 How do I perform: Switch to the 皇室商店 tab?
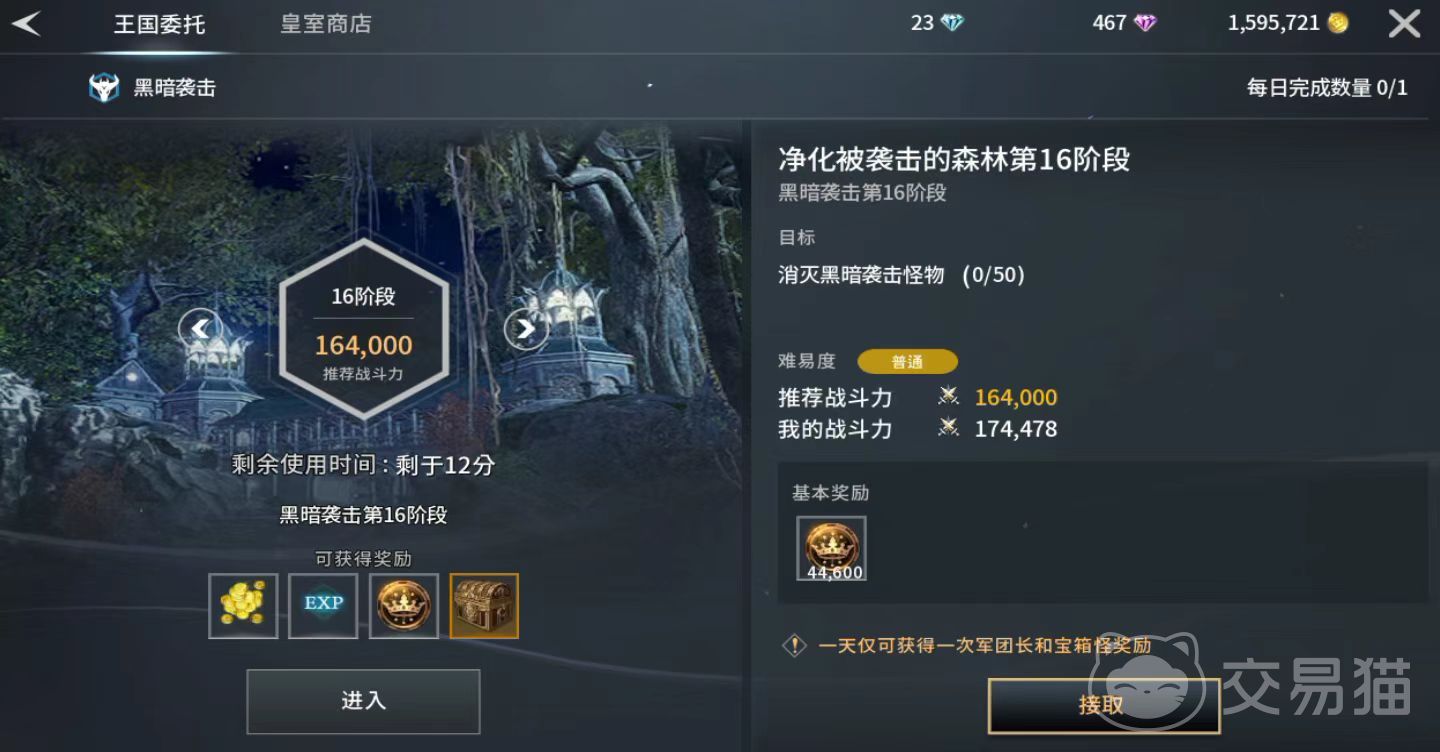coord(326,24)
